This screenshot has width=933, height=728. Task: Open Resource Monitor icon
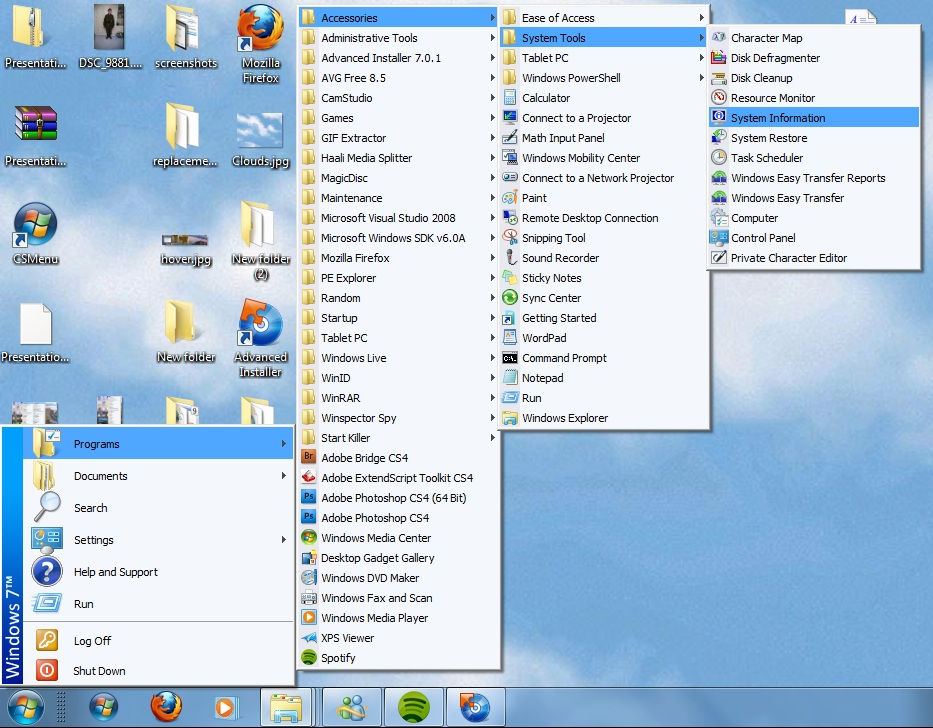pyautogui.click(x=719, y=98)
